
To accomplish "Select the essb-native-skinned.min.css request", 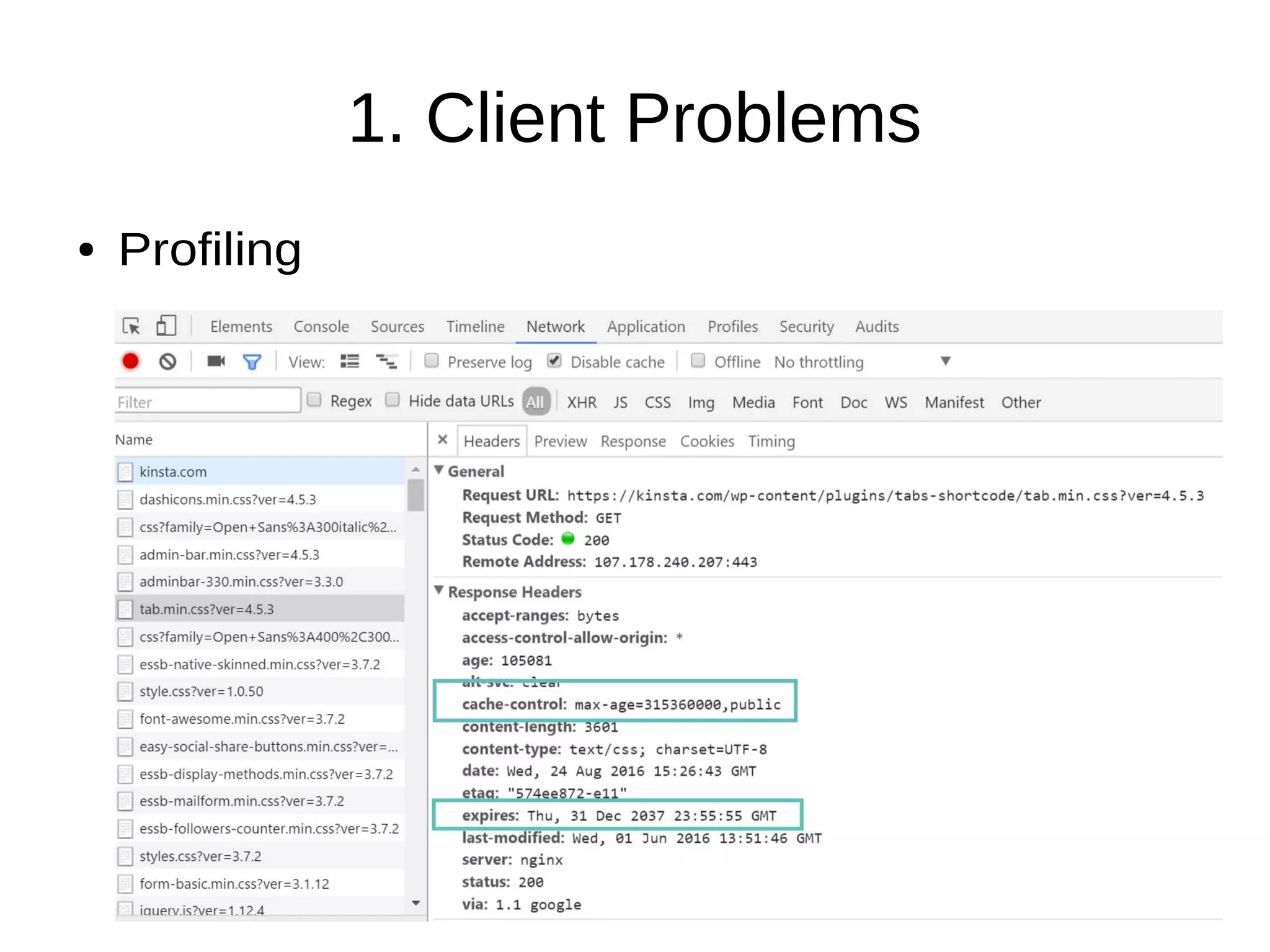I will tap(260, 664).
